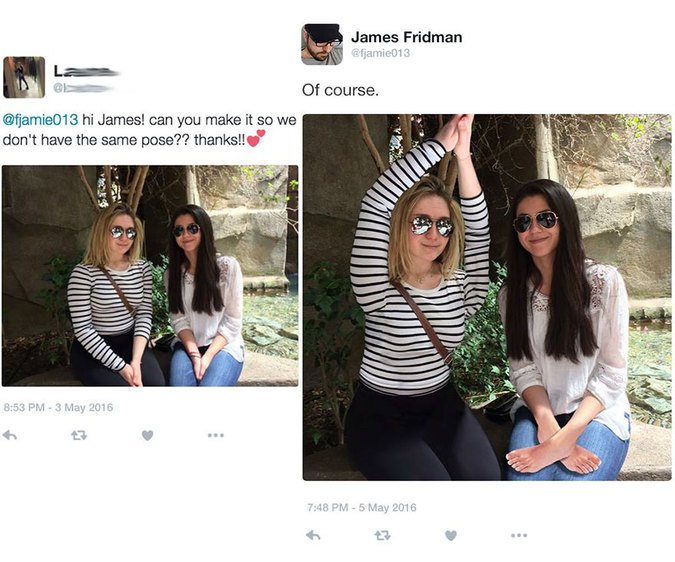This screenshot has height=562, width=675.
Task: Click the James Fridman display name
Action: click(x=406, y=37)
